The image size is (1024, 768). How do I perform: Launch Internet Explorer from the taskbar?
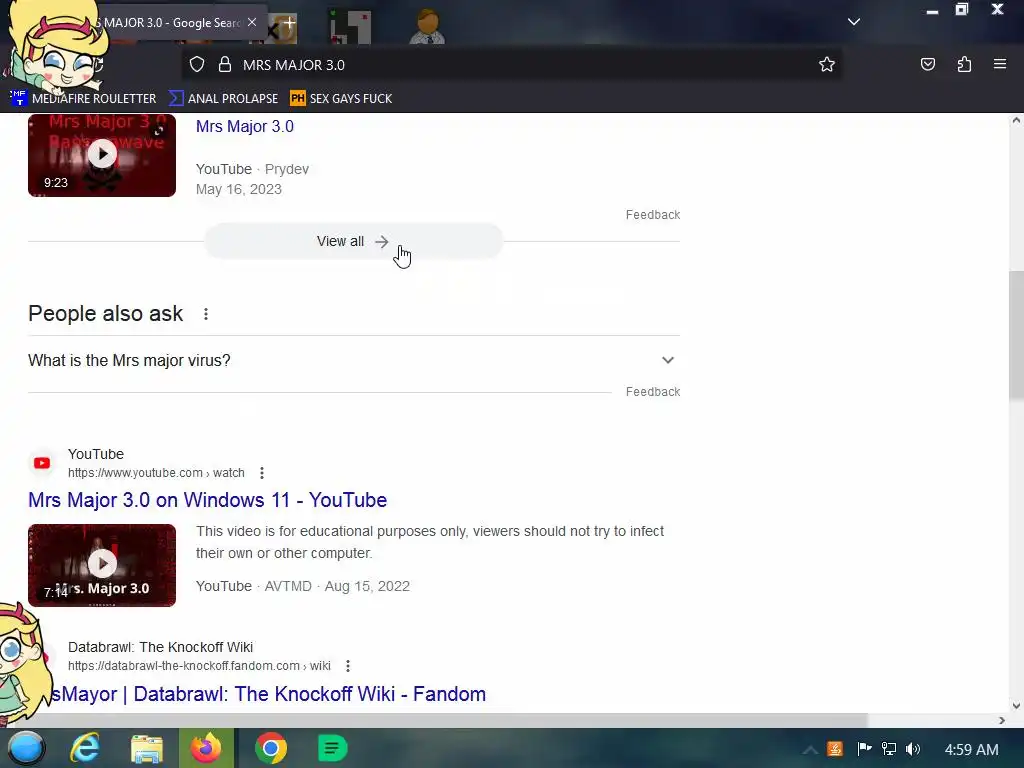click(x=86, y=748)
